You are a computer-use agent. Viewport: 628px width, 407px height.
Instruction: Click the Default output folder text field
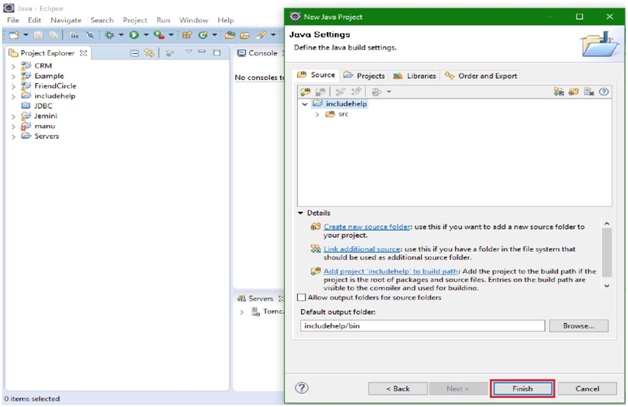pyautogui.click(x=422, y=326)
